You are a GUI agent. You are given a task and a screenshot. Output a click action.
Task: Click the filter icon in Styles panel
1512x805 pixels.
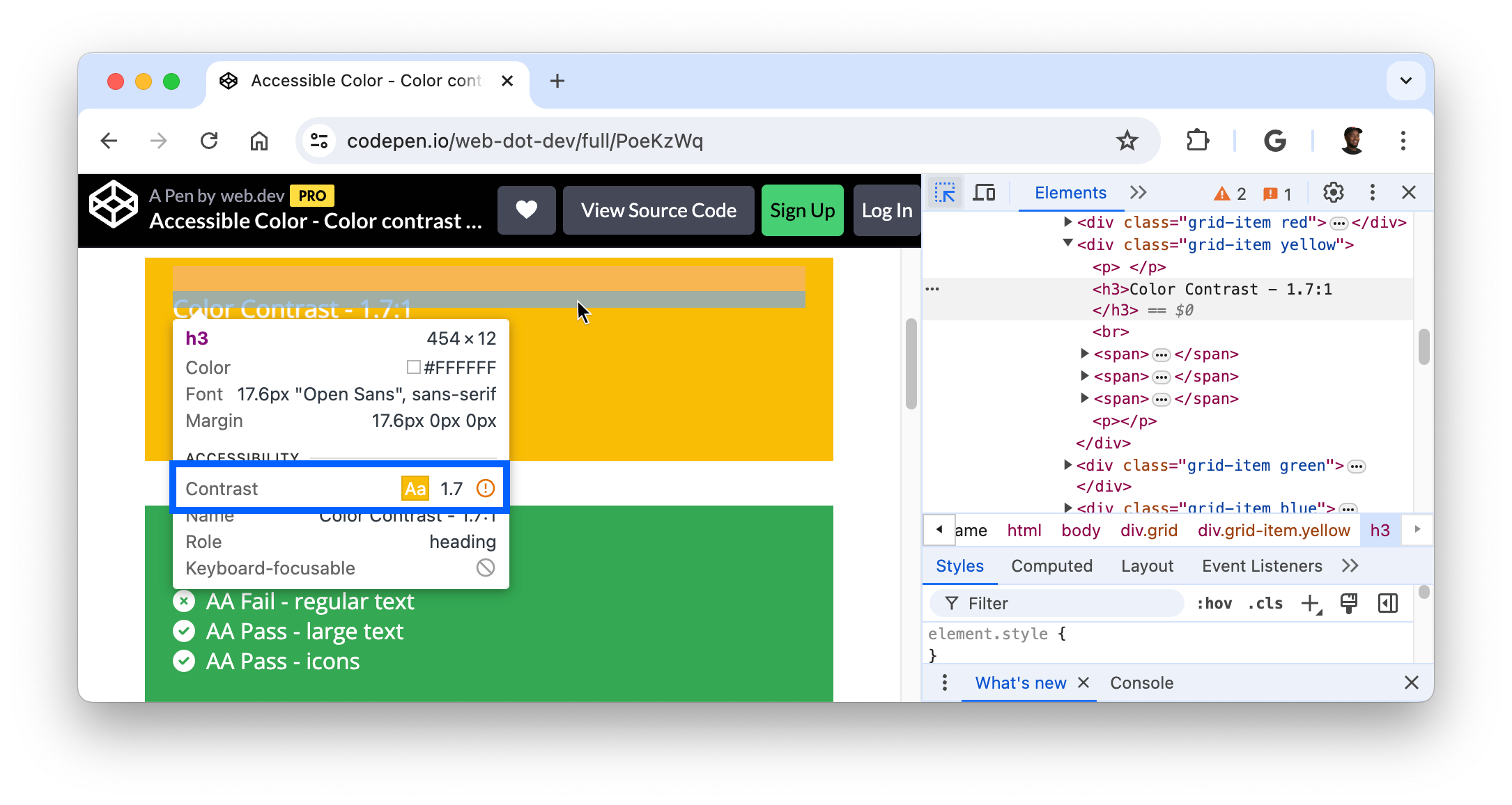(950, 603)
